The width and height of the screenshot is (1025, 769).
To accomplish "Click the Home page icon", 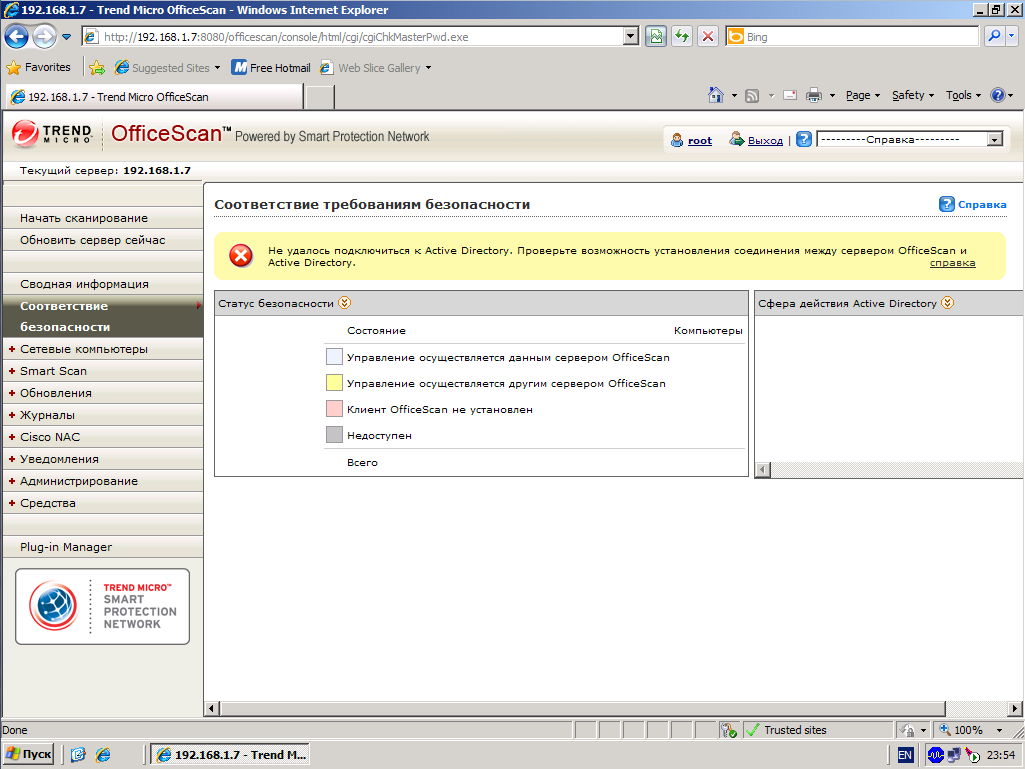I will [716, 95].
